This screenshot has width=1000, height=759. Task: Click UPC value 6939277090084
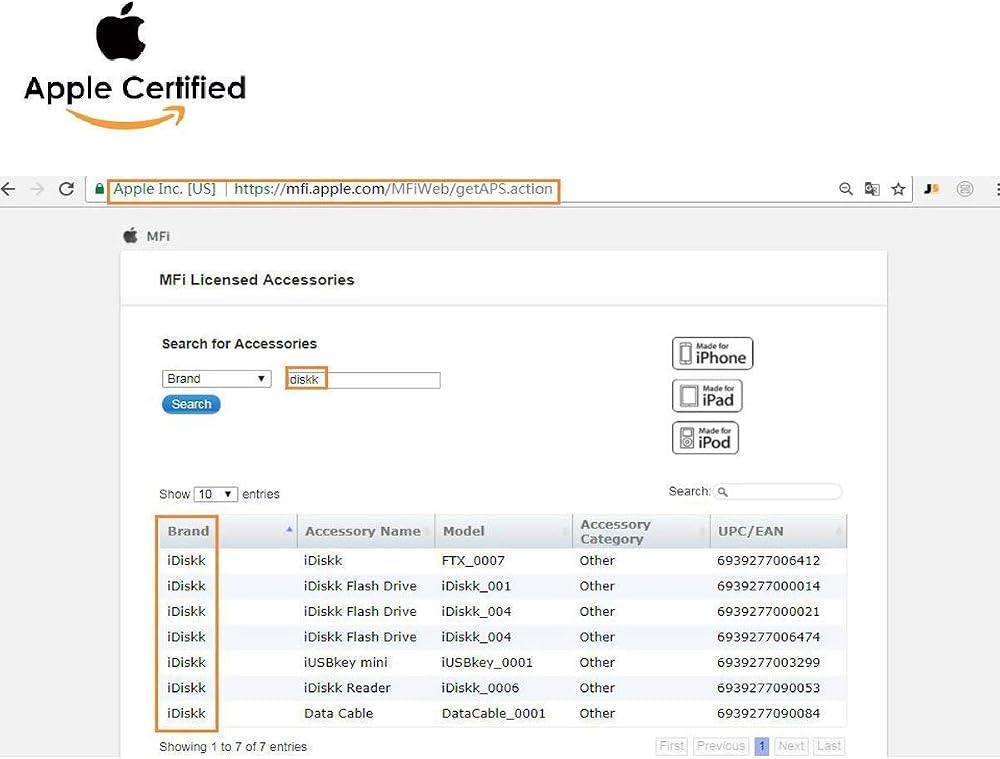click(x=768, y=714)
